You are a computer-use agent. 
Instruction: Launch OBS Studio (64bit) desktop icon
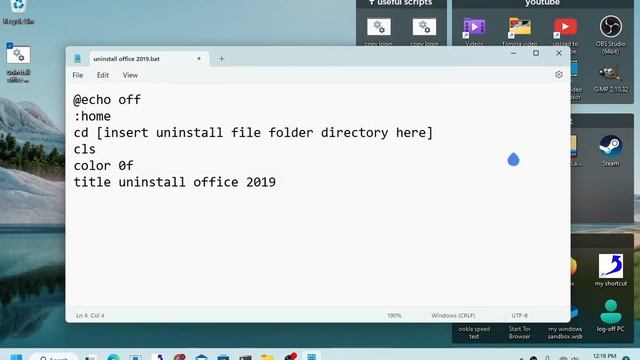(x=611, y=34)
